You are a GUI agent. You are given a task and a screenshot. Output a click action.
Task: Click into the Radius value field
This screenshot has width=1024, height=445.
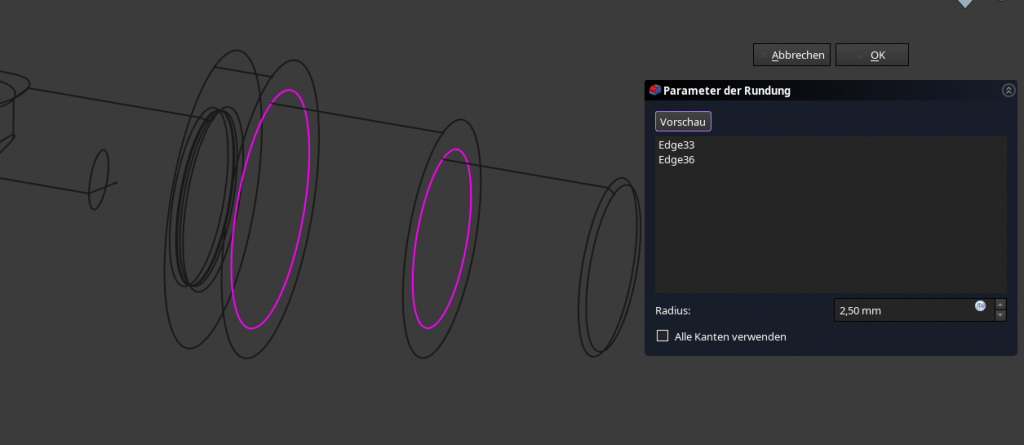900,311
